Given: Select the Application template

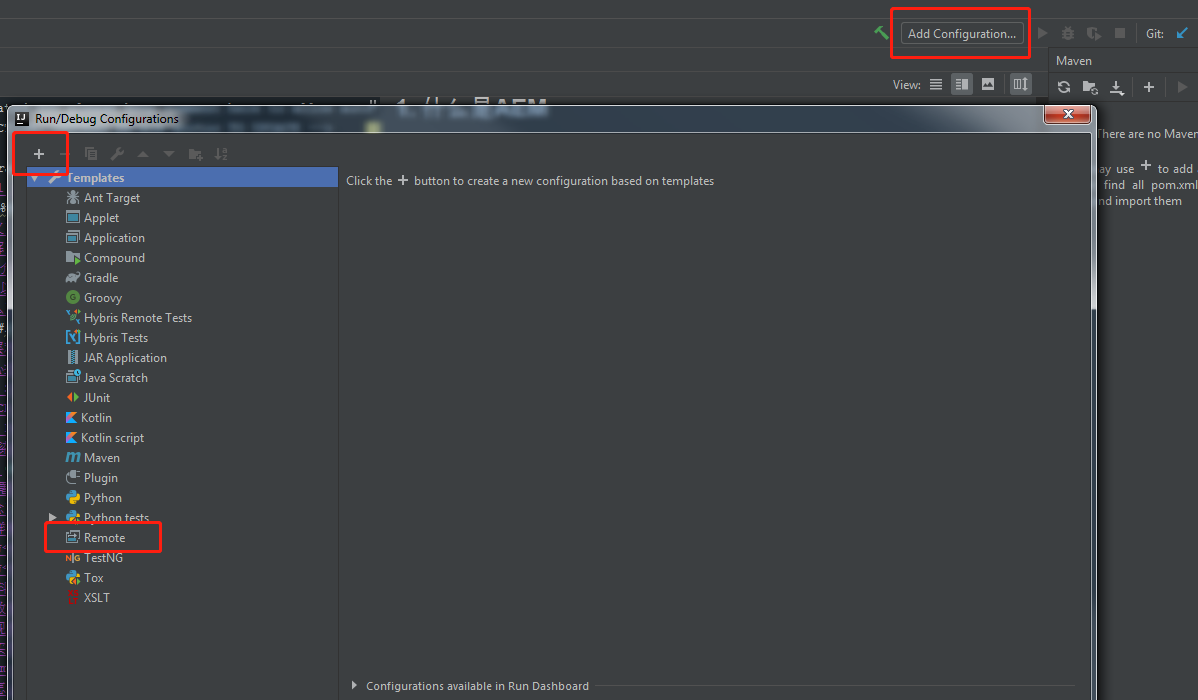Looking at the screenshot, I should pos(114,238).
